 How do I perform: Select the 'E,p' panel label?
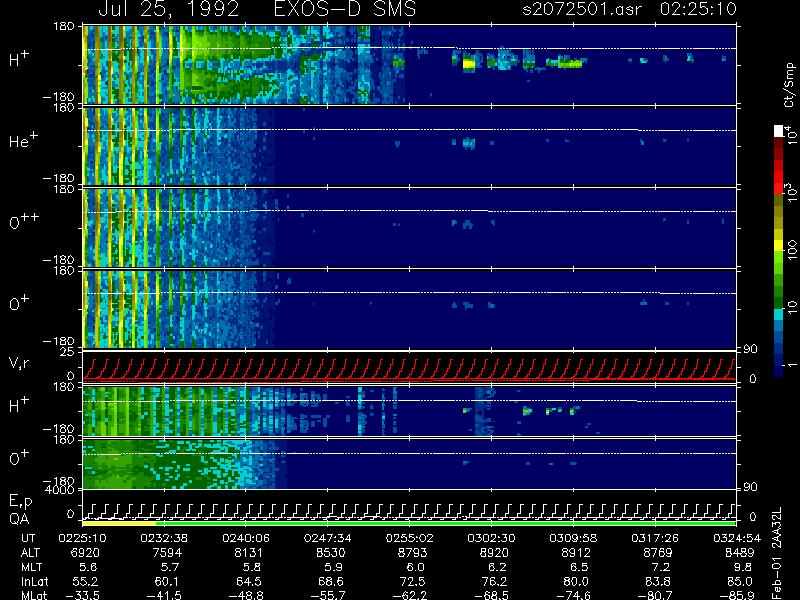(20, 502)
